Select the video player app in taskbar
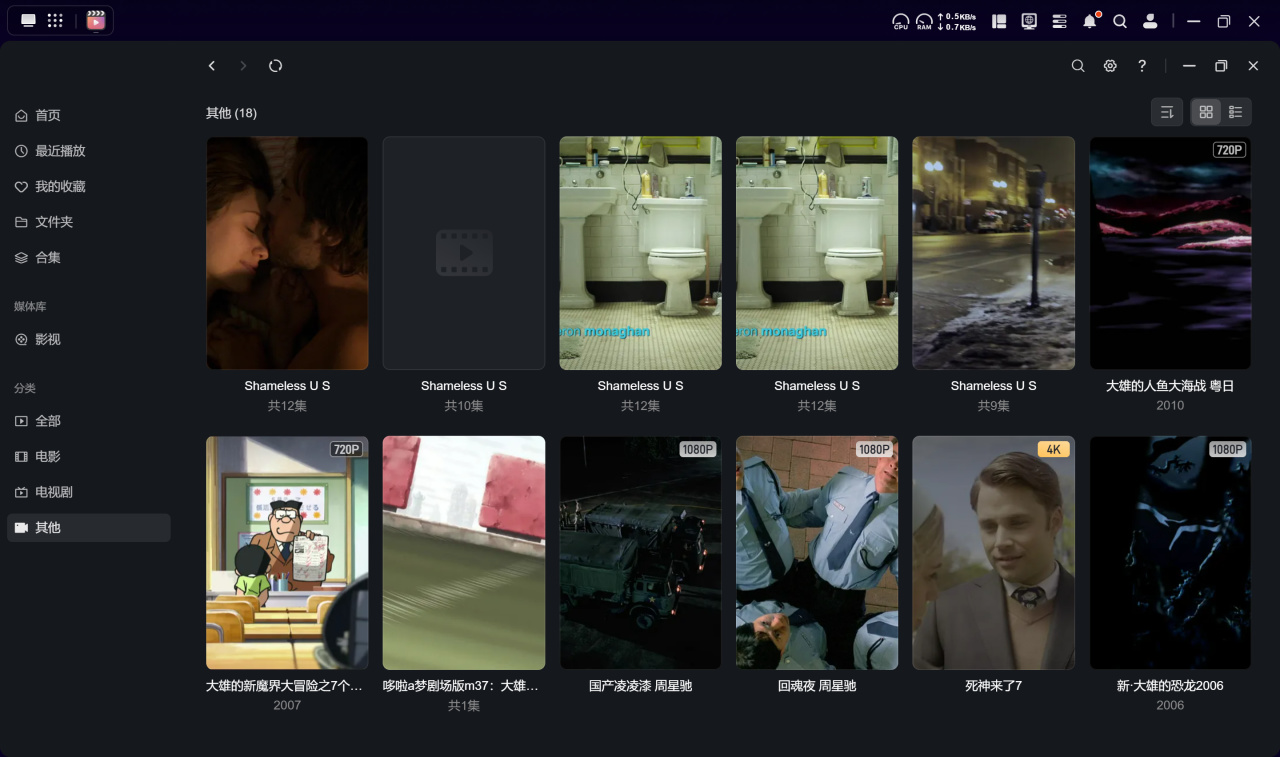Screen dimensions: 1280x757 click(96, 21)
